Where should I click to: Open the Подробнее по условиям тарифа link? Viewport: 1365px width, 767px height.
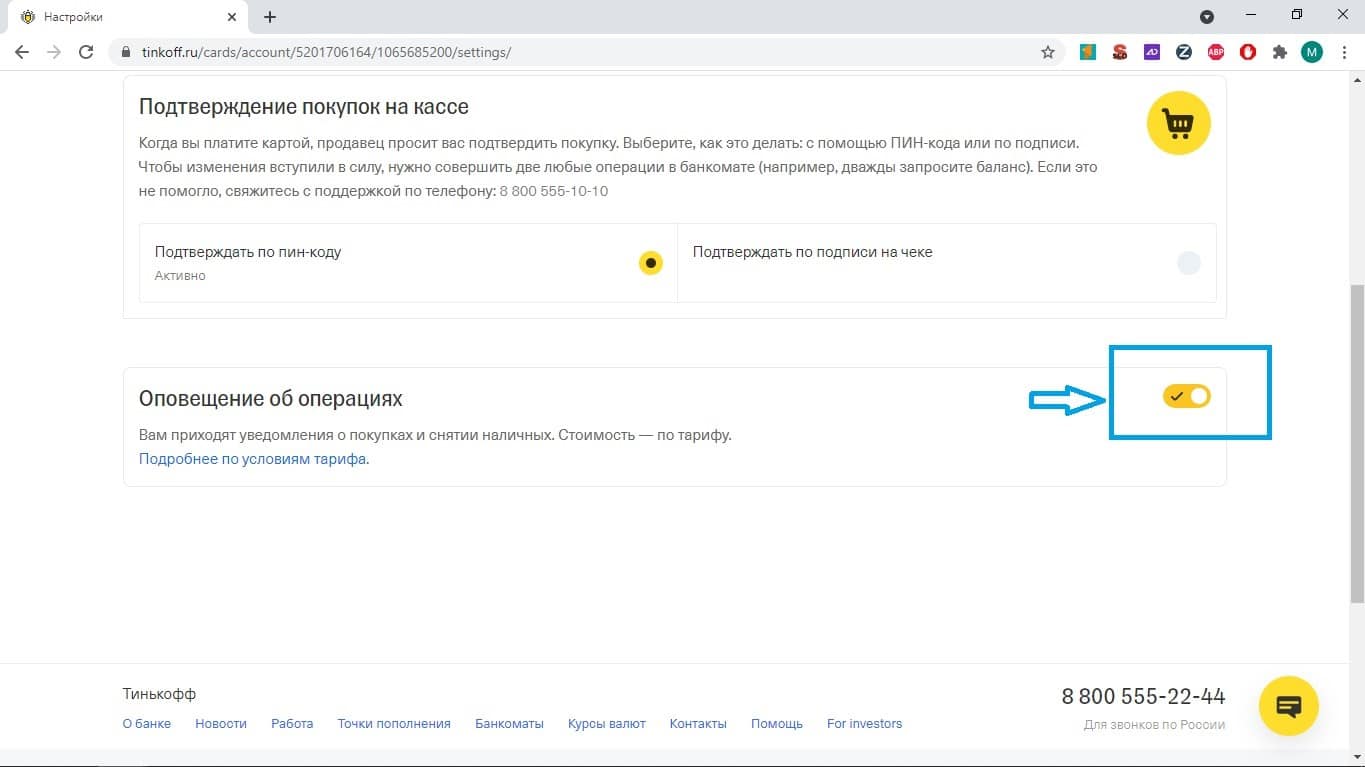[252, 460]
